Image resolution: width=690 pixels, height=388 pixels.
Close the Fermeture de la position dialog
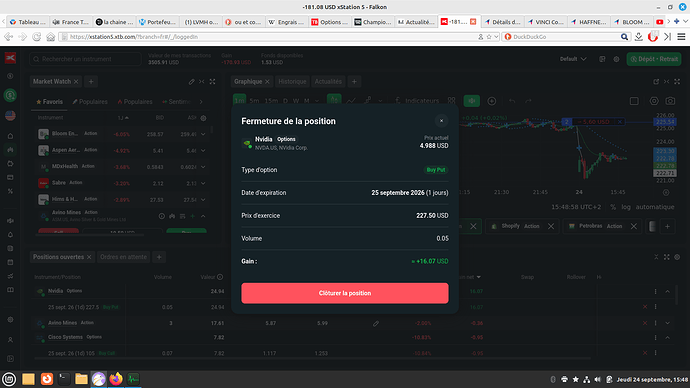point(441,121)
